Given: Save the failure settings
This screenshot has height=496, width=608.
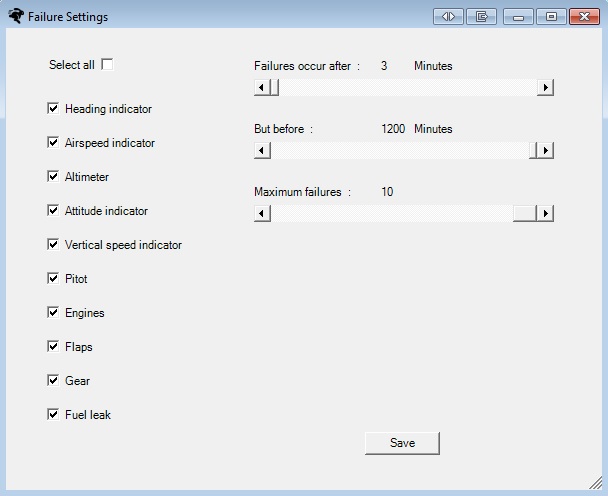Looking at the screenshot, I should pyautogui.click(x=402, y=443).
